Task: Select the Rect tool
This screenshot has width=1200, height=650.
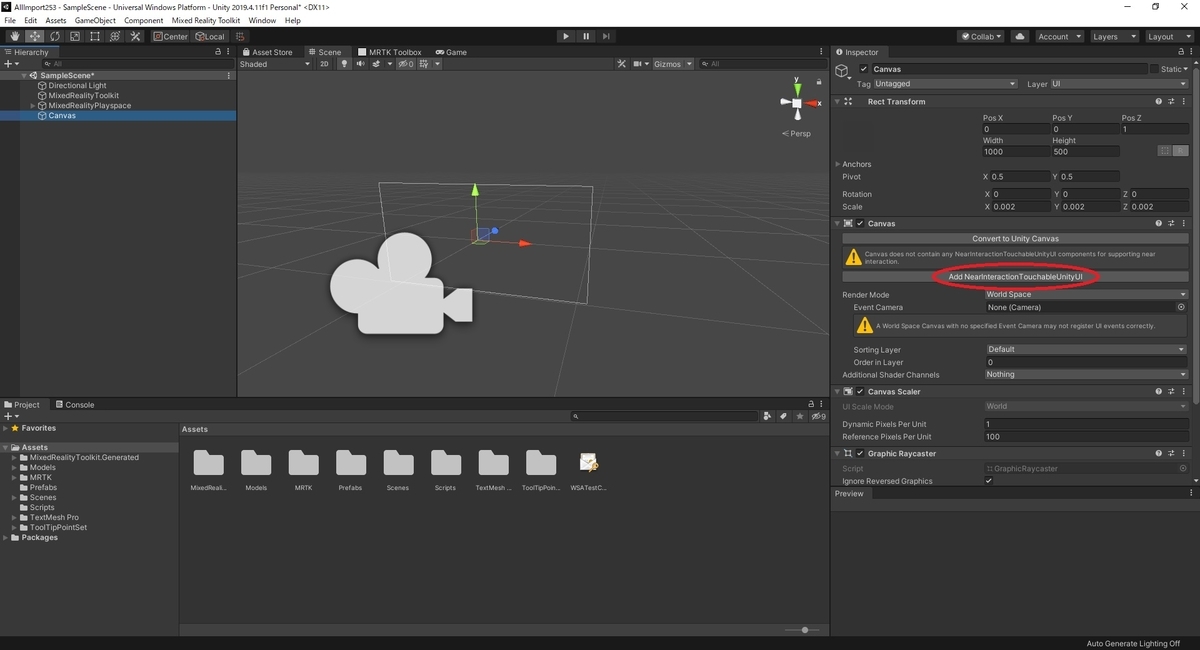Action: [x=95, y=36]
